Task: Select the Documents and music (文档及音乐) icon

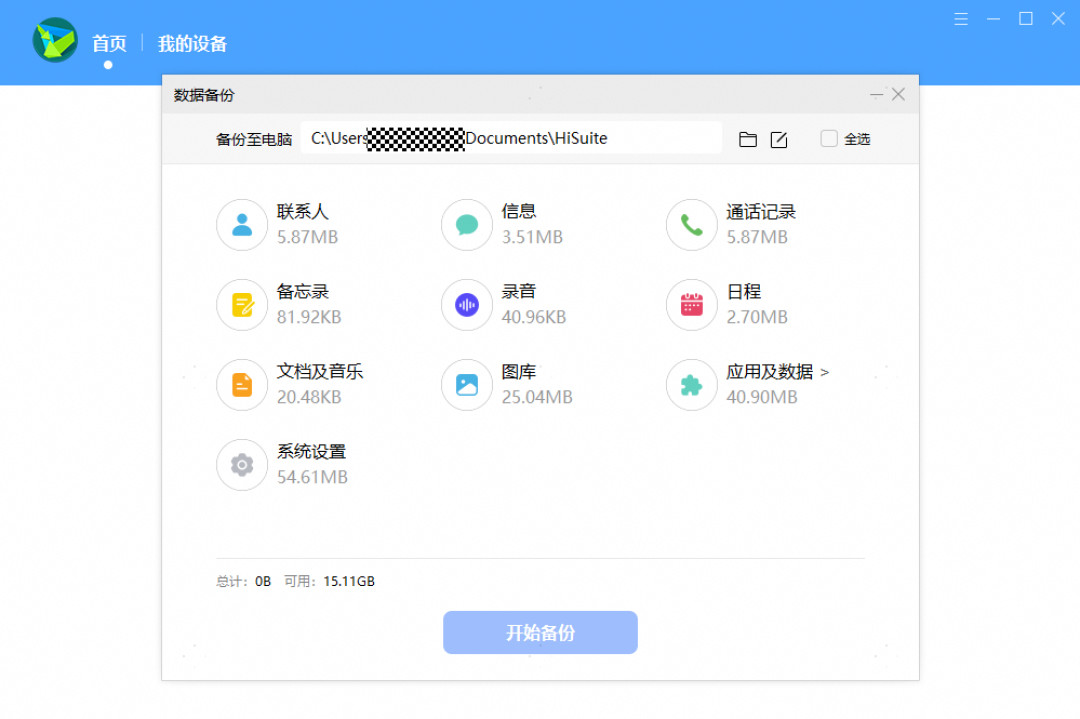Action: pyautogui.click(x=242, y=385)
